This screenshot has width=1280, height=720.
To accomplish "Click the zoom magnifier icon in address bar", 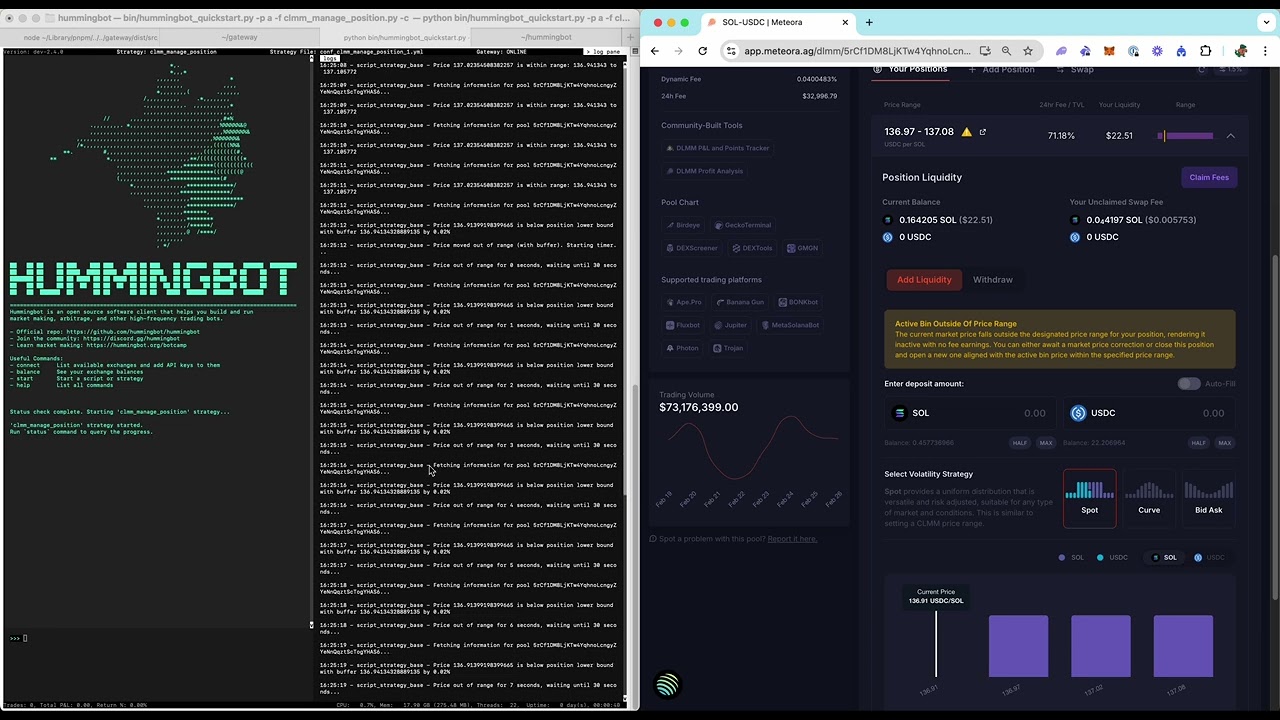I will coord(1006,51).
